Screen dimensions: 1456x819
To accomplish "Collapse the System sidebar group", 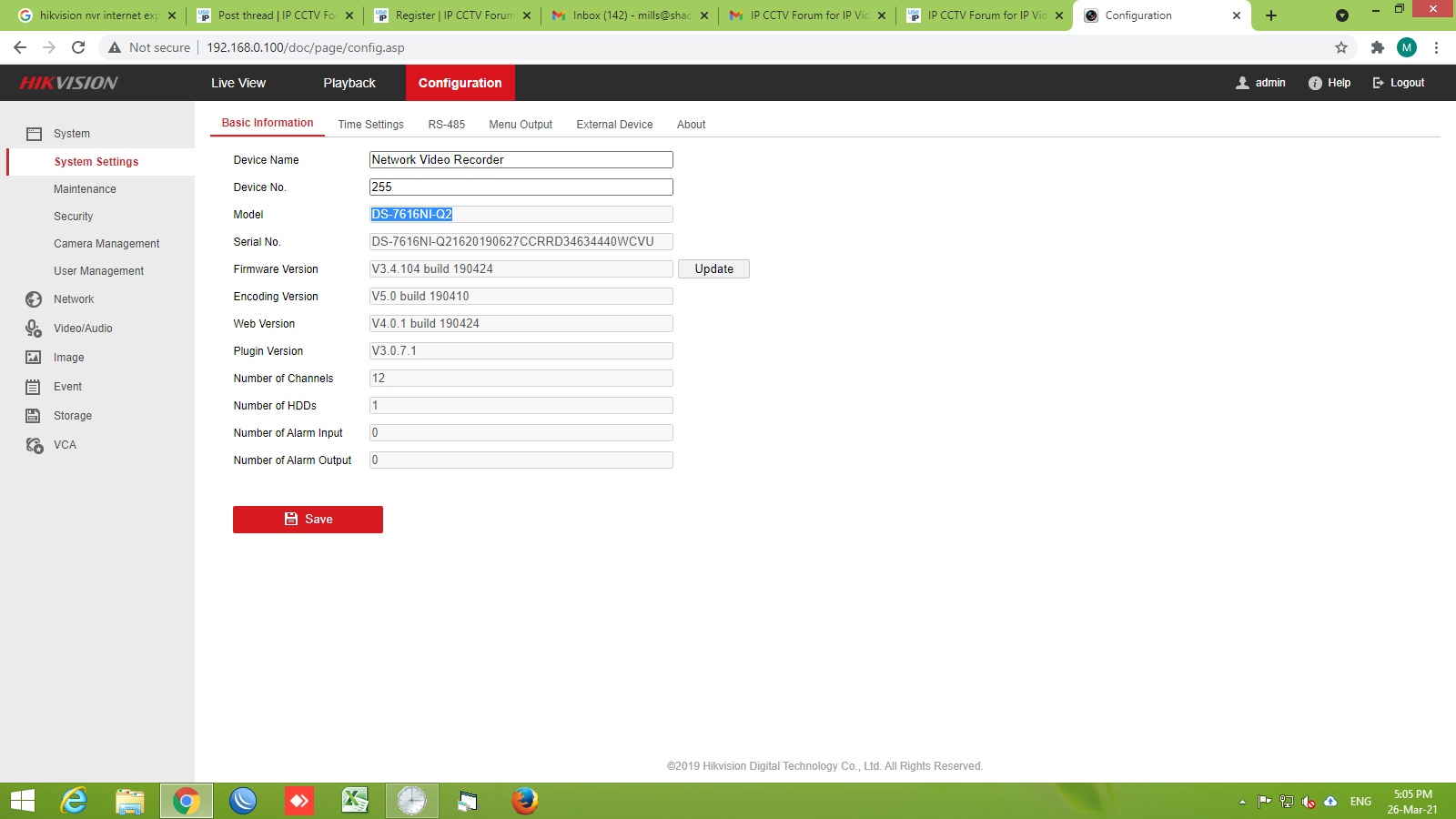I will coord(71,134).
